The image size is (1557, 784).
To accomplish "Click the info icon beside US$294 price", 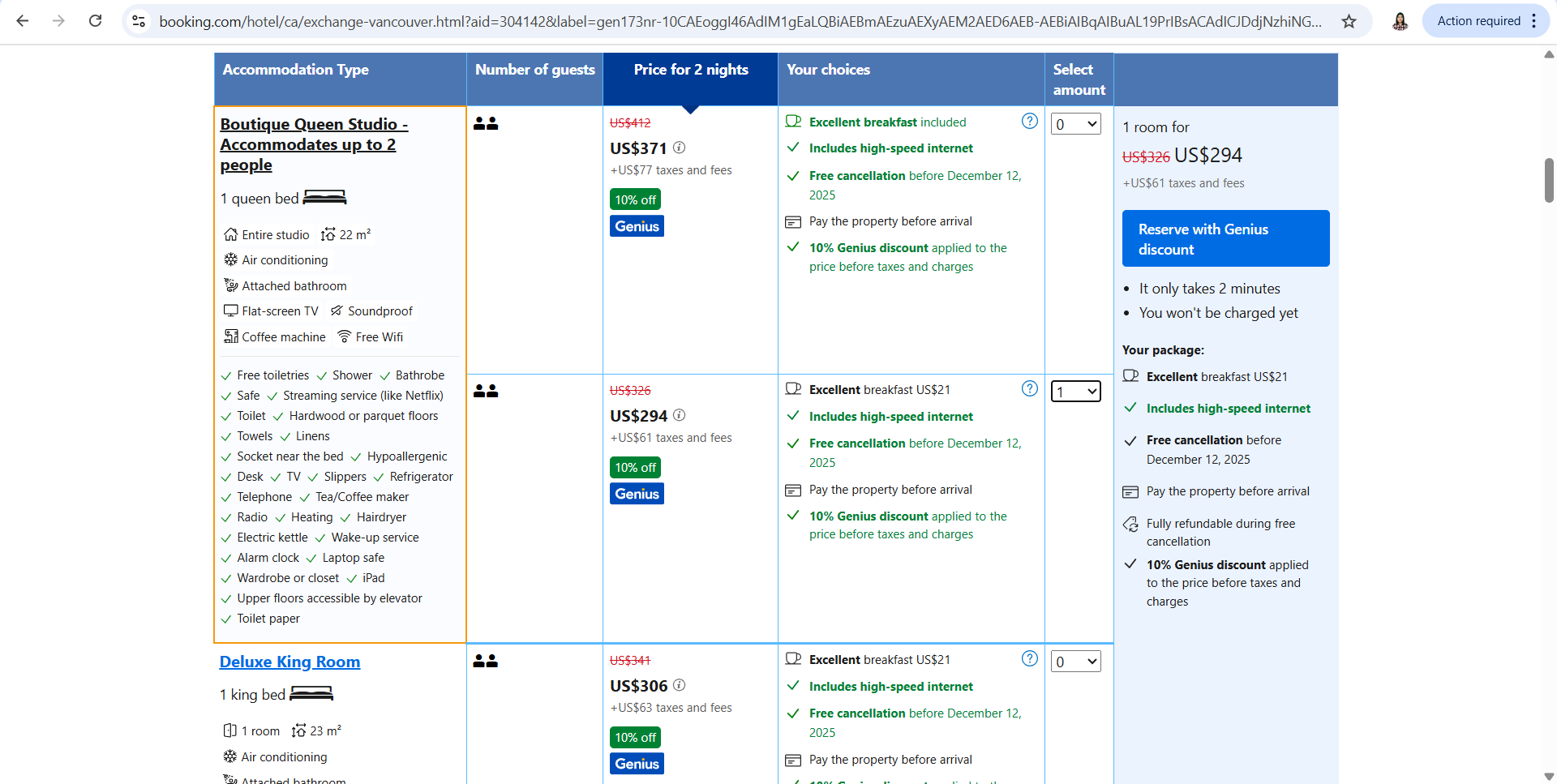I will (x=680, y=415).
